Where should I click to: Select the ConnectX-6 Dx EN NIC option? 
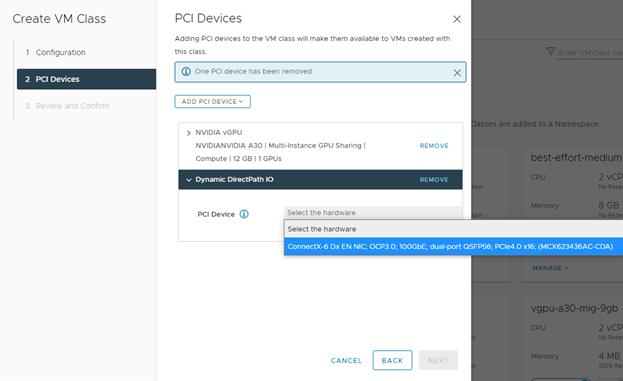pyautogui.click(x=453, y=246)
